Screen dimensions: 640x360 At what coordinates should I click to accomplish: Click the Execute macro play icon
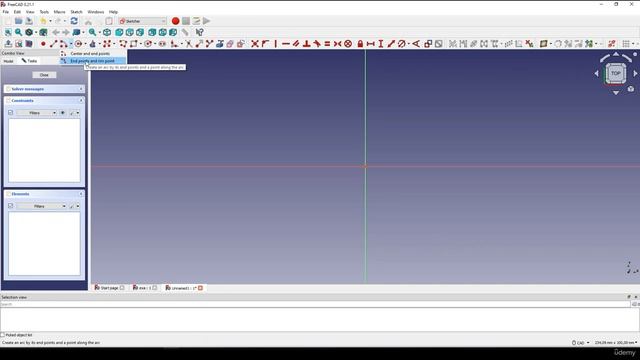coord(207,21)
